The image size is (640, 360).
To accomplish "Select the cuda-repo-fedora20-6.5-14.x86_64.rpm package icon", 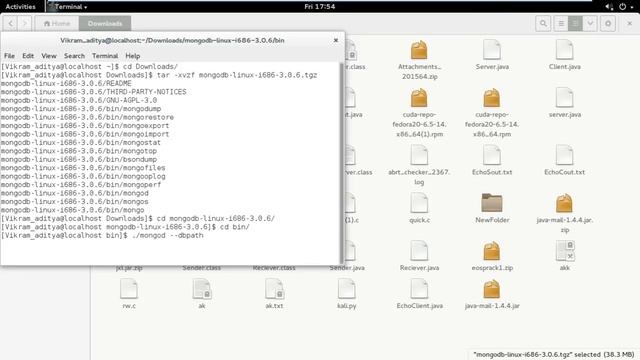I will 492,98.
